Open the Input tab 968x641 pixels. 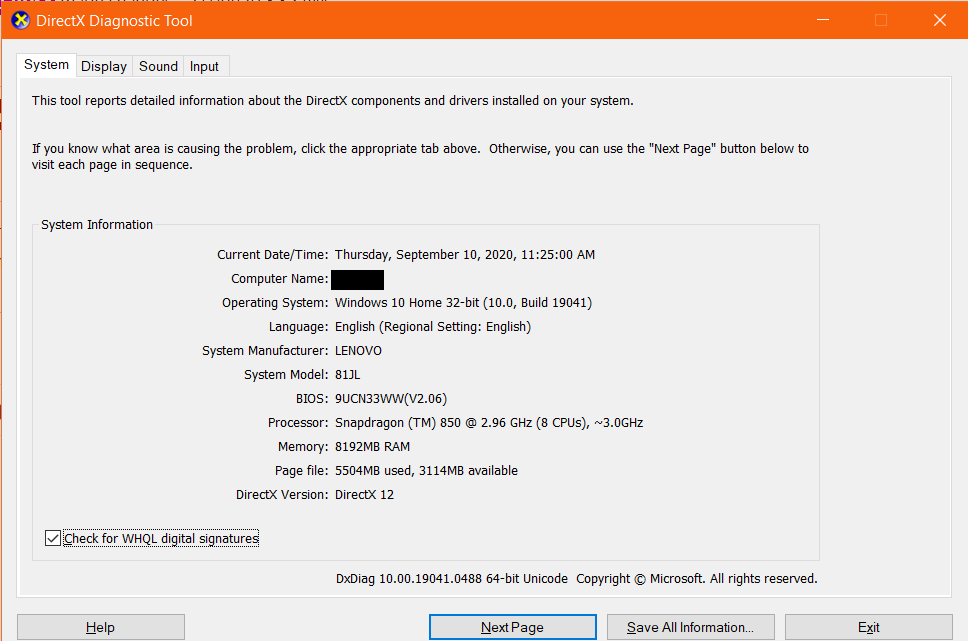(204, 66)
